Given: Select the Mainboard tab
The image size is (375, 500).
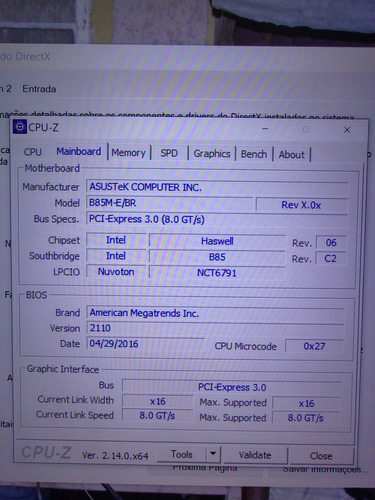Looking at the screenshot, I should click(x=79, y=152).
